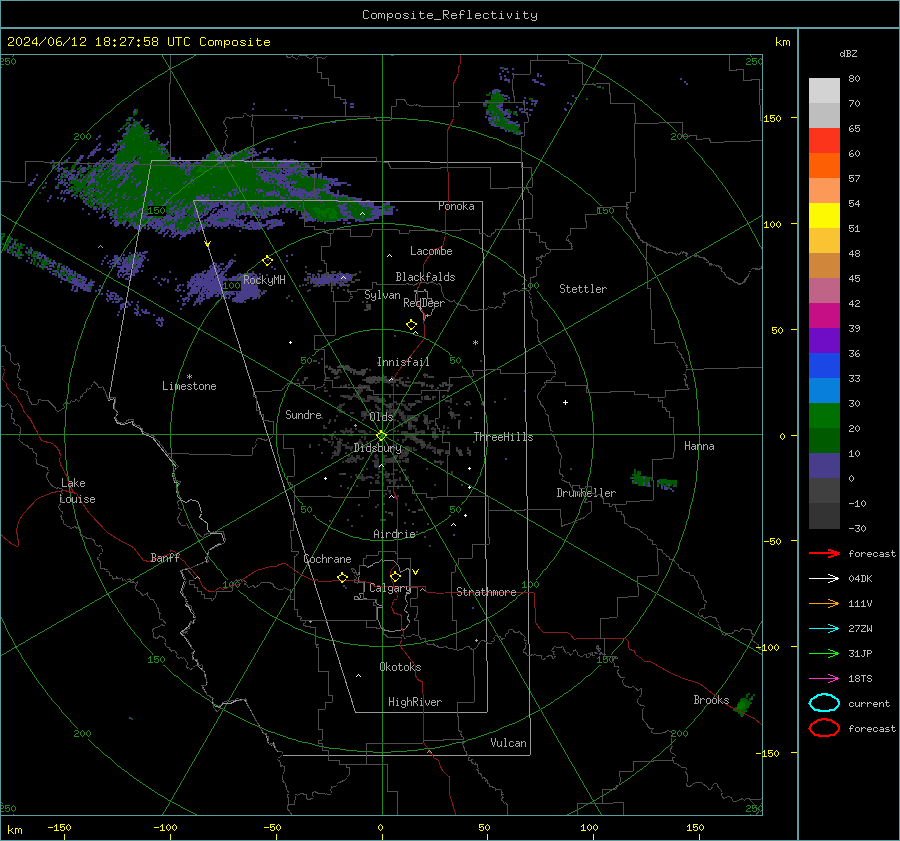The width and height of the screenshot is (900, 841).
Task: Click the Banff label
Action: coord(165,557)
